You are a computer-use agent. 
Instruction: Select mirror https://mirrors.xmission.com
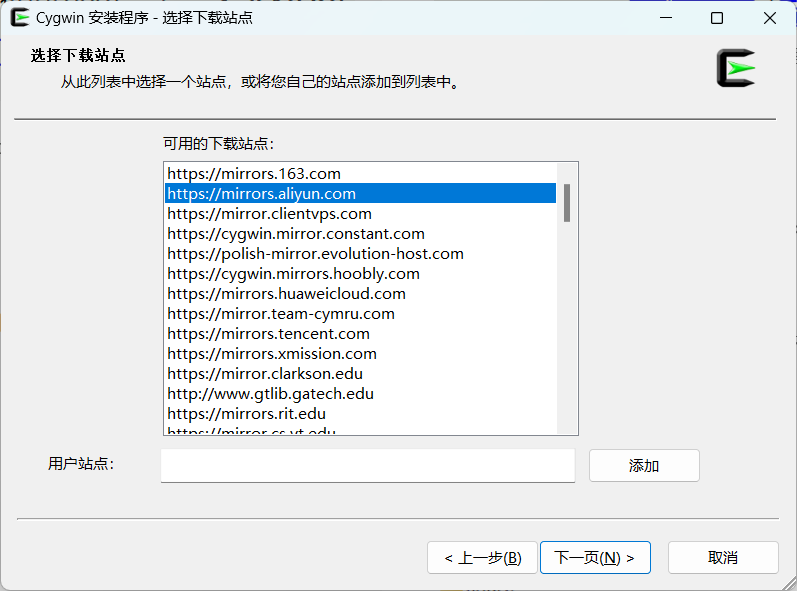tap(360, 353)
